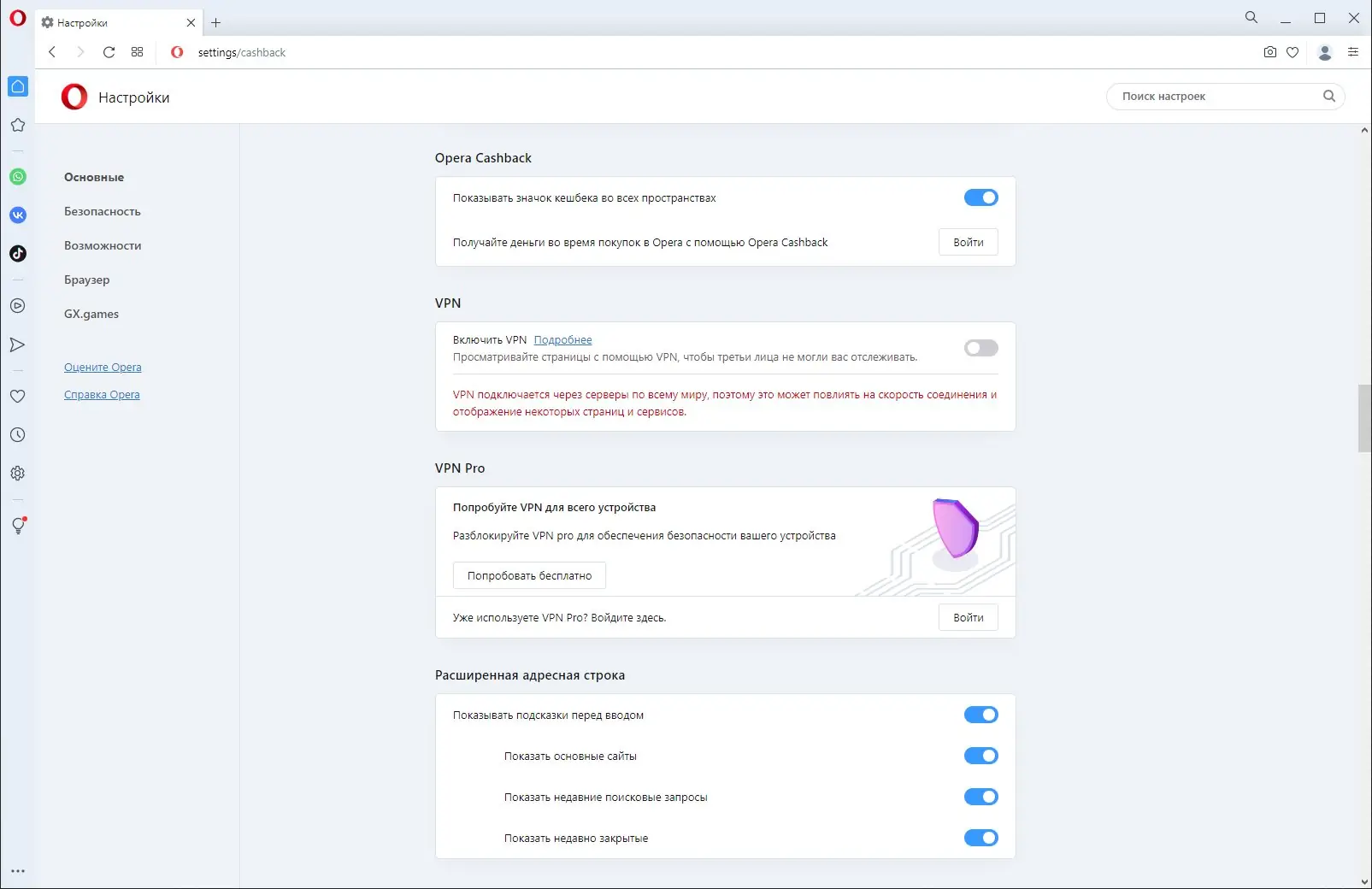Enable the VPN toggle

point(980,348)
